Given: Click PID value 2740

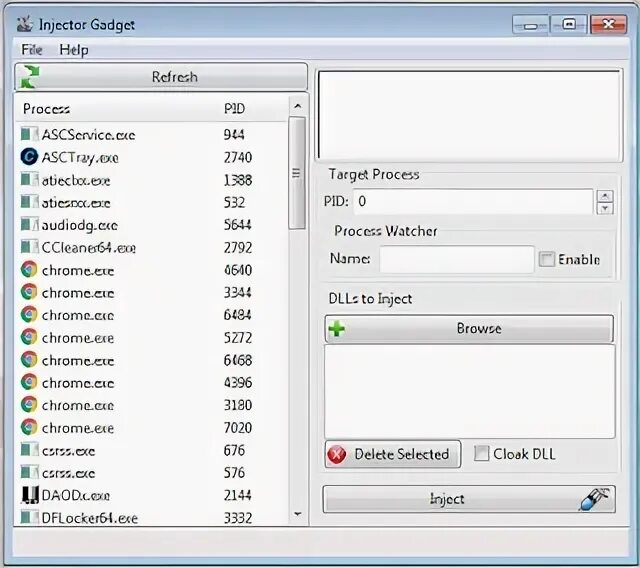Looking at the screenshot, I should [x=238, y=157].
